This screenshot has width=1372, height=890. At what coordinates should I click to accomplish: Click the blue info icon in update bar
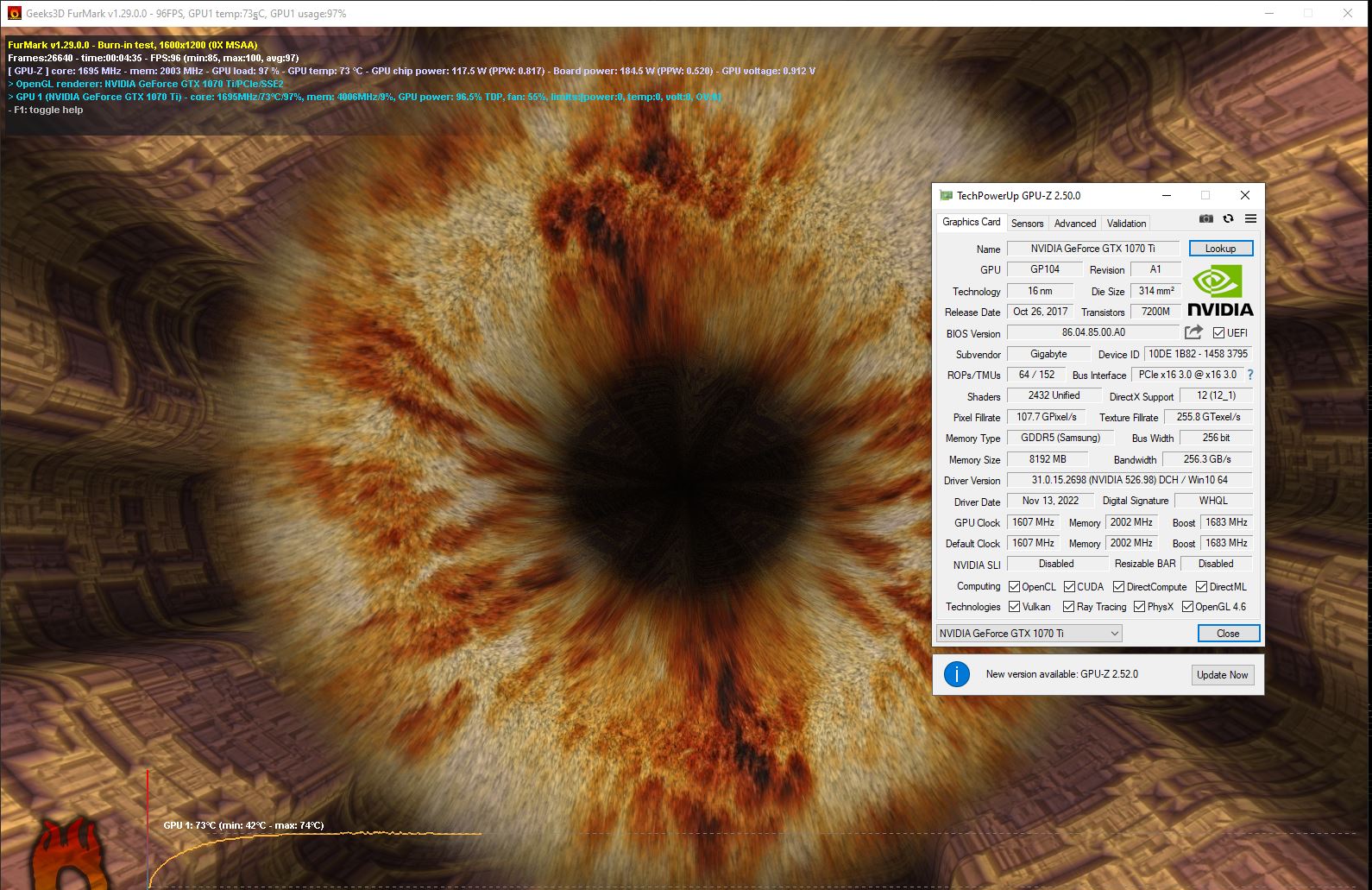(x=957, y=674)
